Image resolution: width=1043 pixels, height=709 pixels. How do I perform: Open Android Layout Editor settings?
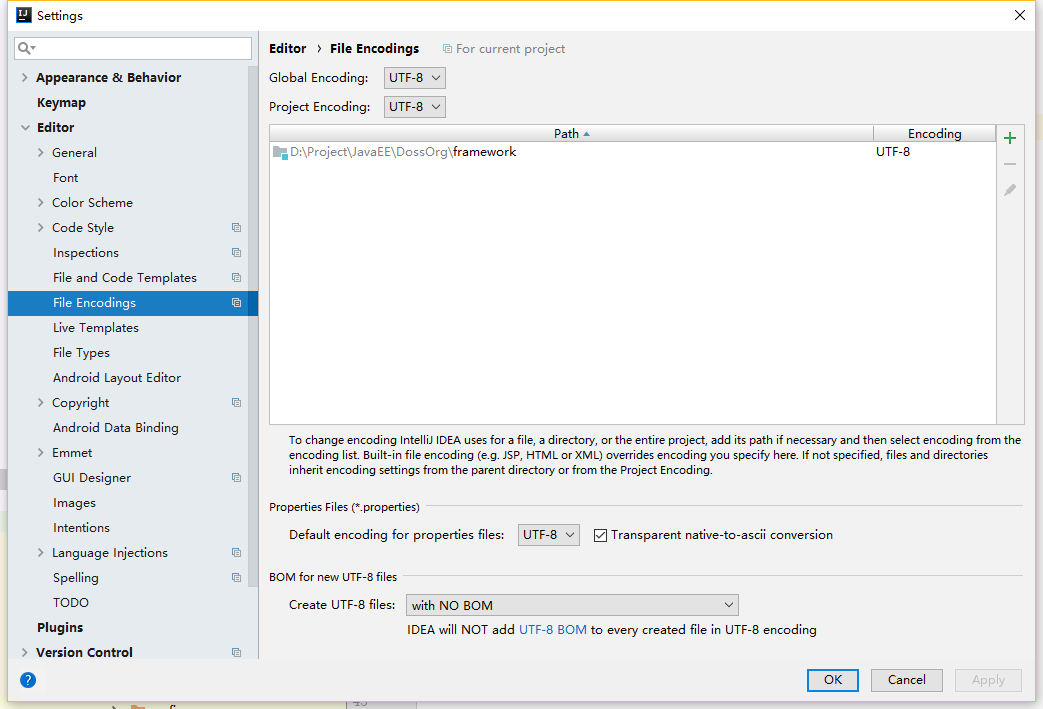click(117, 378)
